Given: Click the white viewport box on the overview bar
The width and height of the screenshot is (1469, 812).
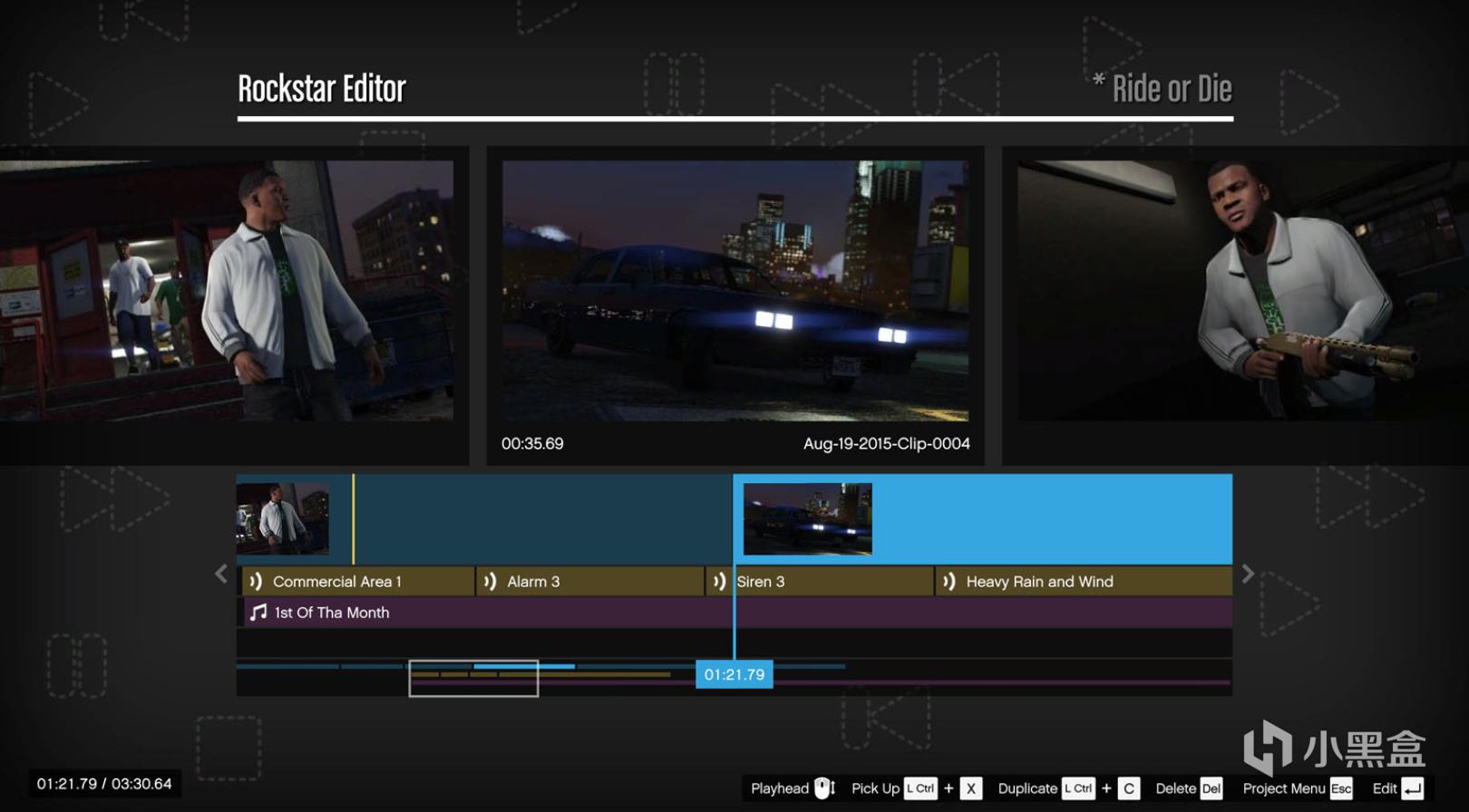Looking at the screenshot, I should coord(473,679).
